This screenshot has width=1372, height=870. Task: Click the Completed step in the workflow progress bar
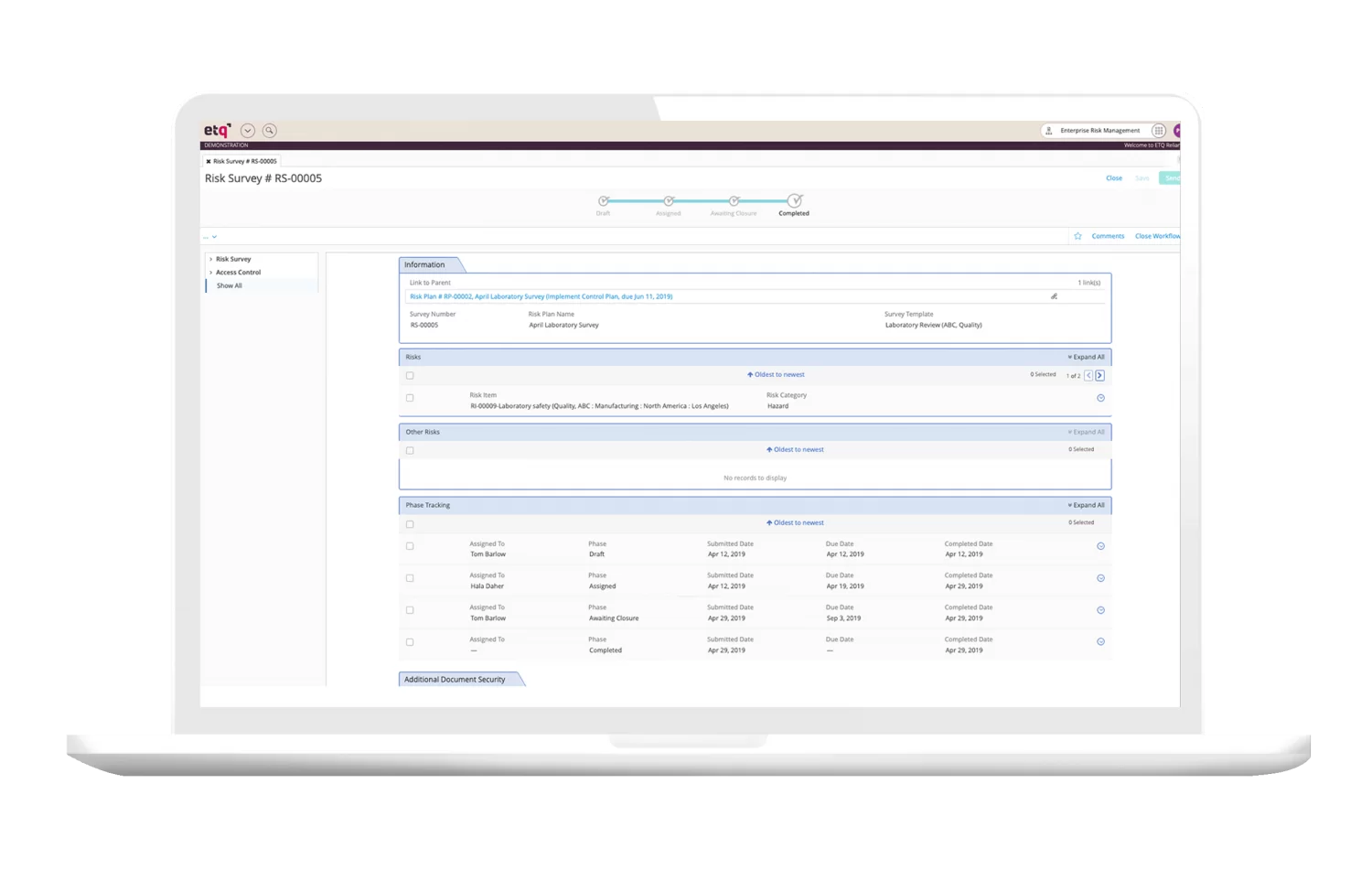793,200
